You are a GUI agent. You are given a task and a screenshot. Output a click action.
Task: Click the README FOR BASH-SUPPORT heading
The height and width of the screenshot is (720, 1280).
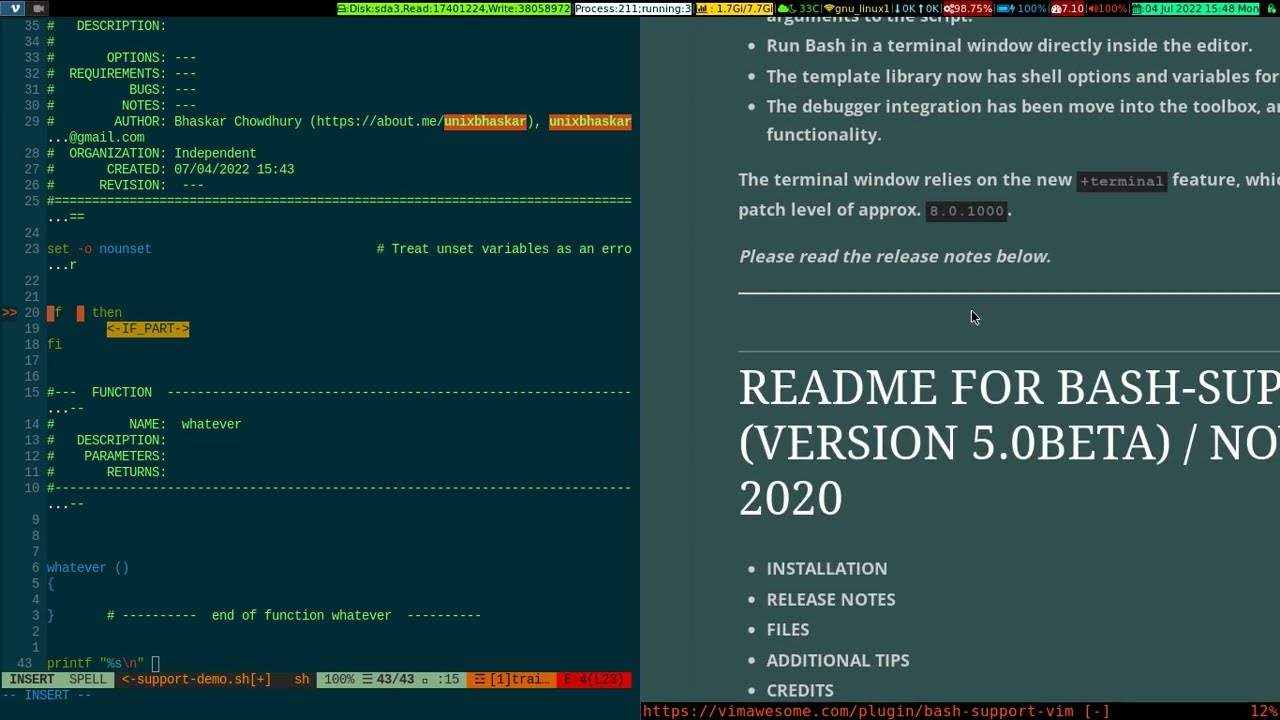(1008, 443)
